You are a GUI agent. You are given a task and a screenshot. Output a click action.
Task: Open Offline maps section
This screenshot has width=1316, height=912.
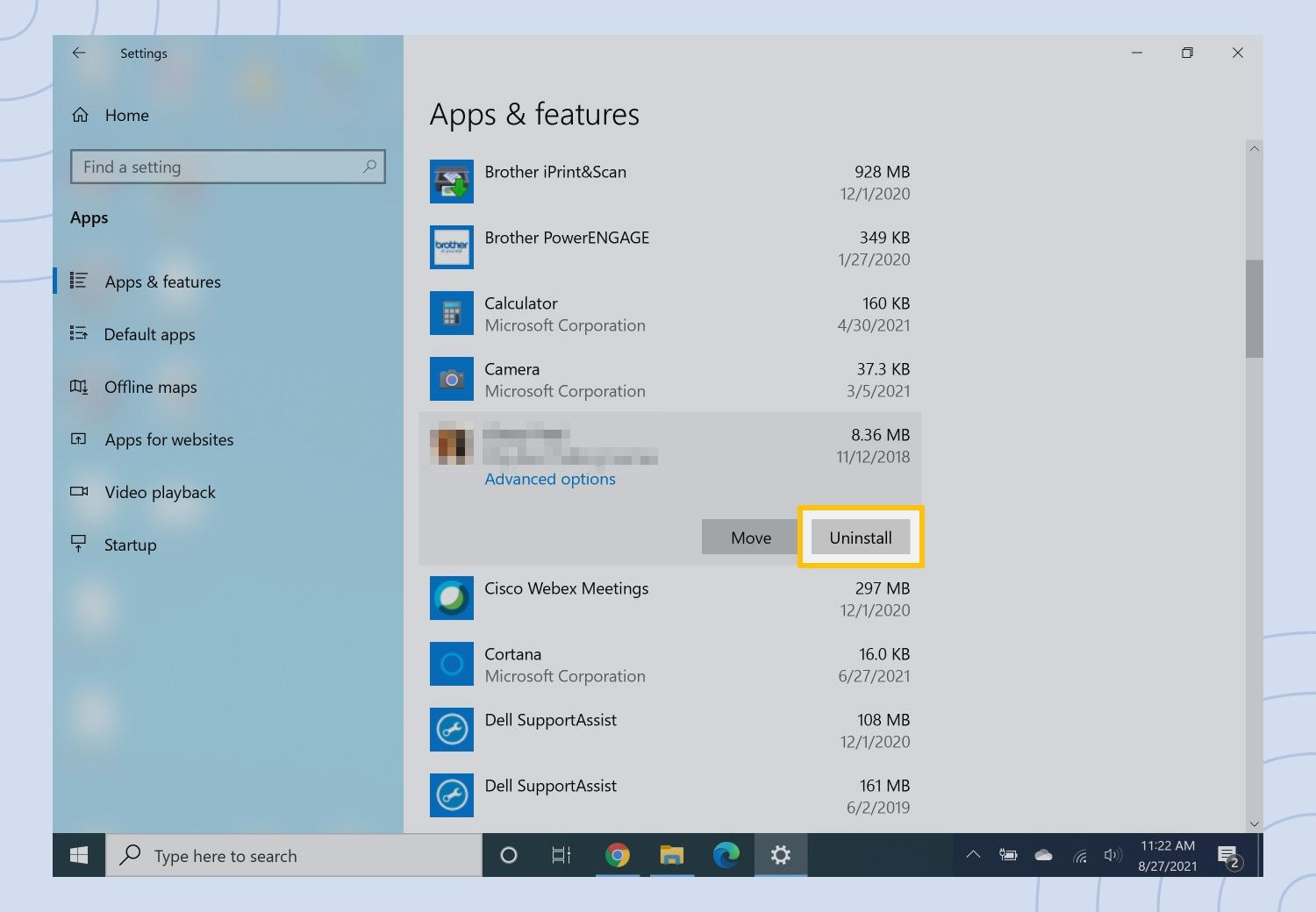[150, 387]
